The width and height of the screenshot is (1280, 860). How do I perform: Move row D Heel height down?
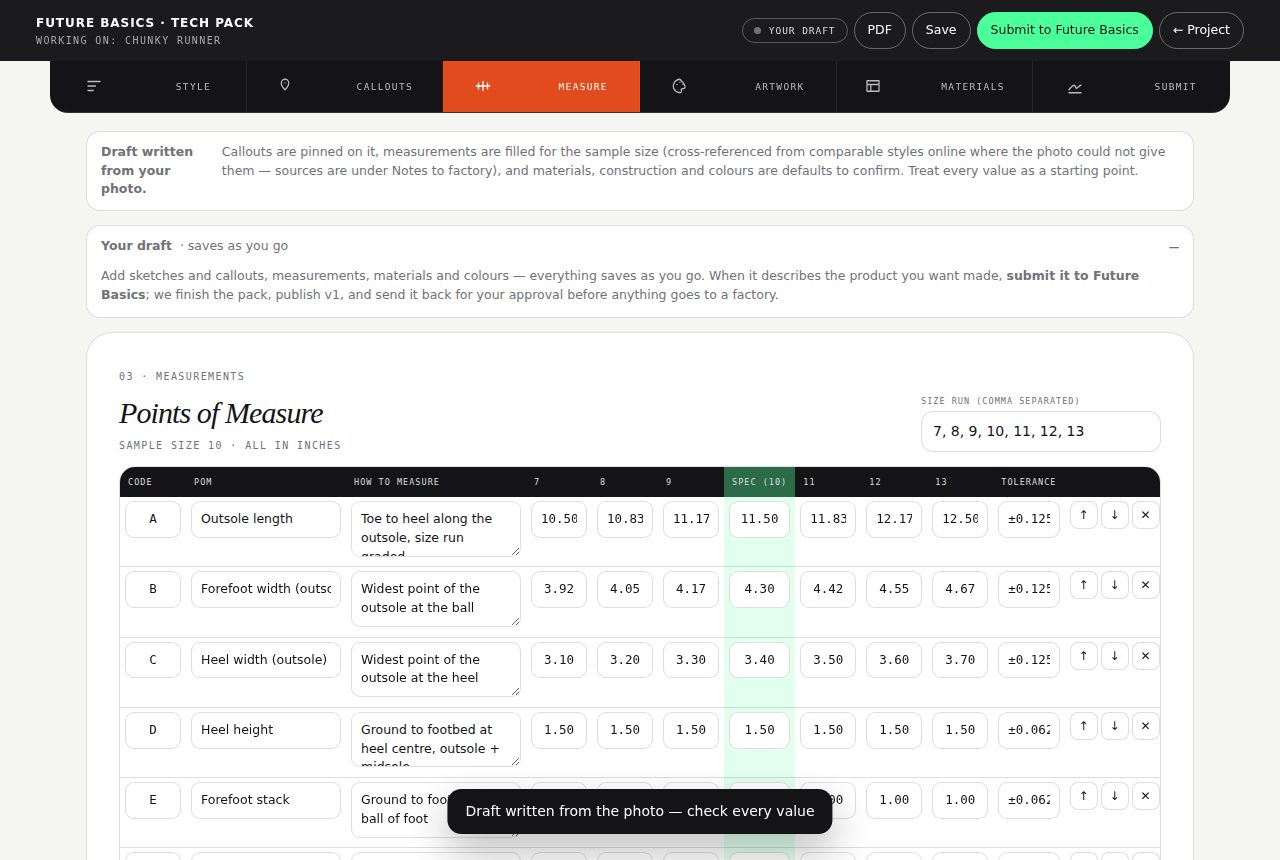click(x=1115, y=726)
